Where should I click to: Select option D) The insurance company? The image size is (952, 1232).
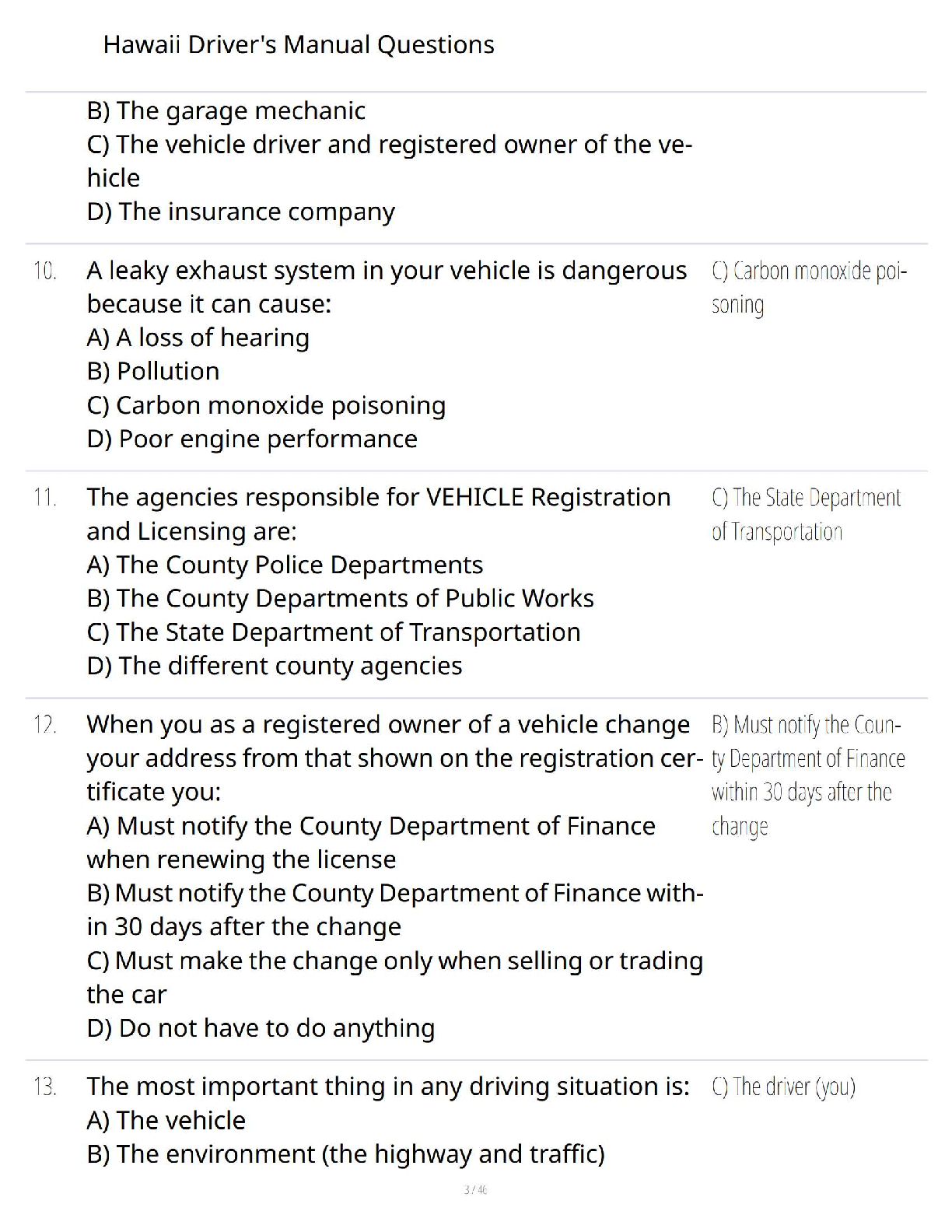click(241, 212)
